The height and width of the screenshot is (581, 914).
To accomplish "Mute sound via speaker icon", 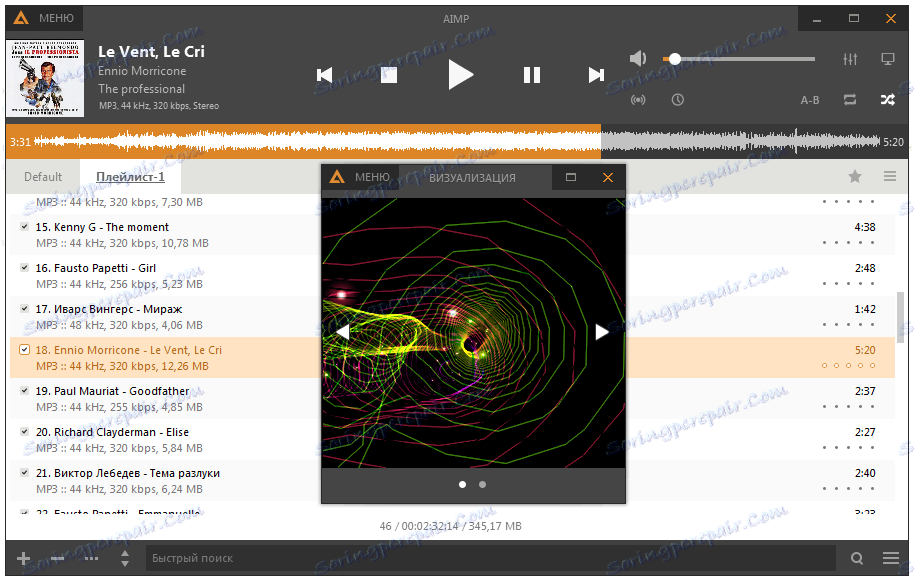I will click(638, 58).
